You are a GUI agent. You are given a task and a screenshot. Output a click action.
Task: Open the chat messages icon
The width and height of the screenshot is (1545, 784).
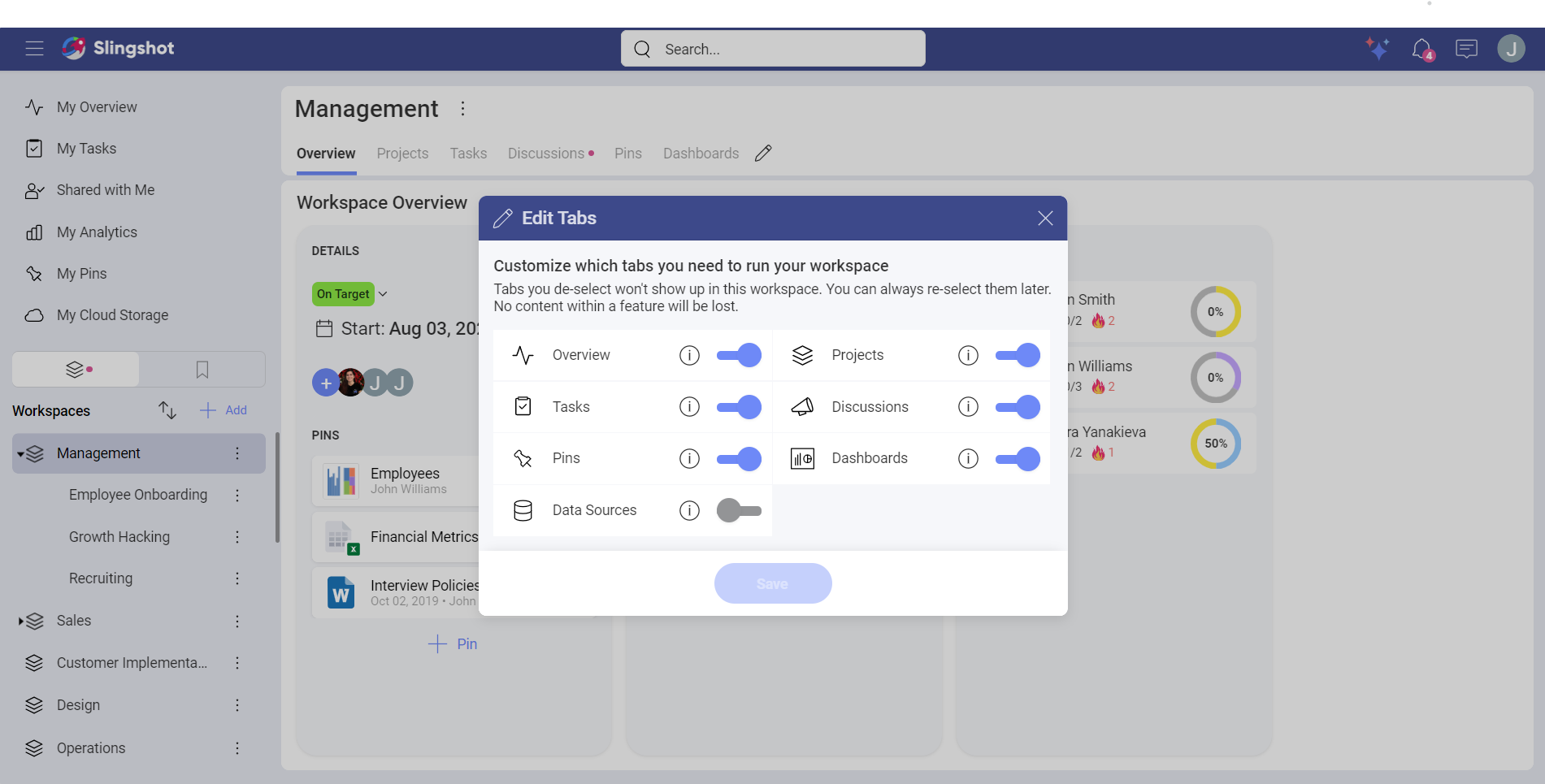[x=1466, y=49]
